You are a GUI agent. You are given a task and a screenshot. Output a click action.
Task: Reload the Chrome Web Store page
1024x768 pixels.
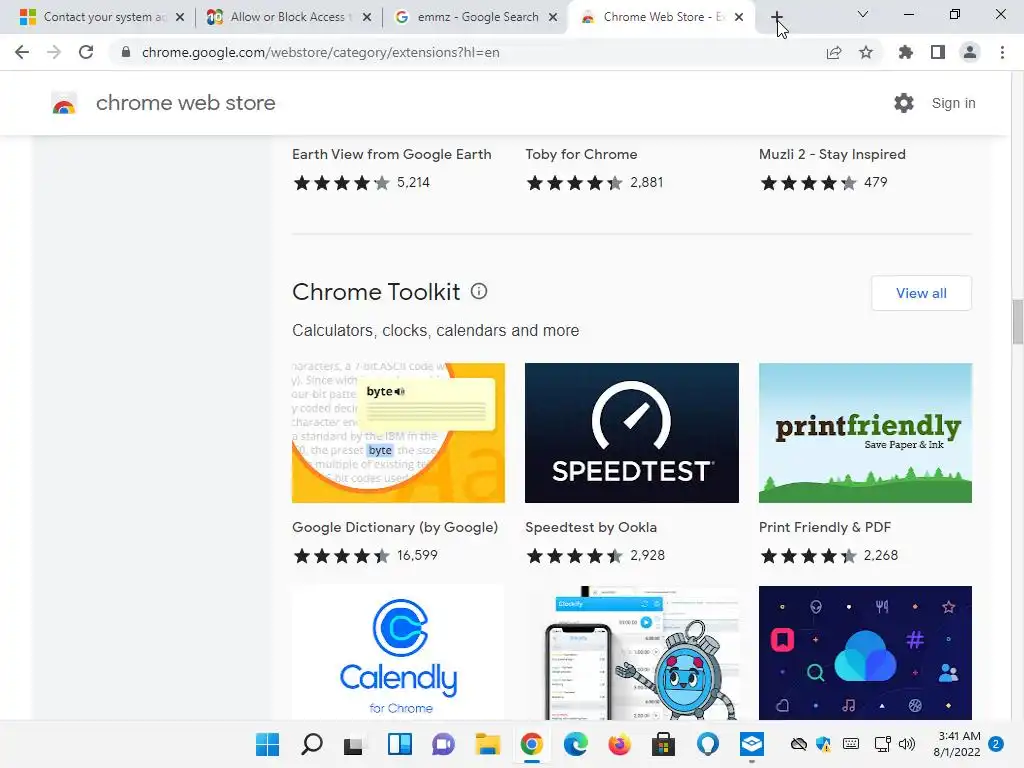coord(86,52)
